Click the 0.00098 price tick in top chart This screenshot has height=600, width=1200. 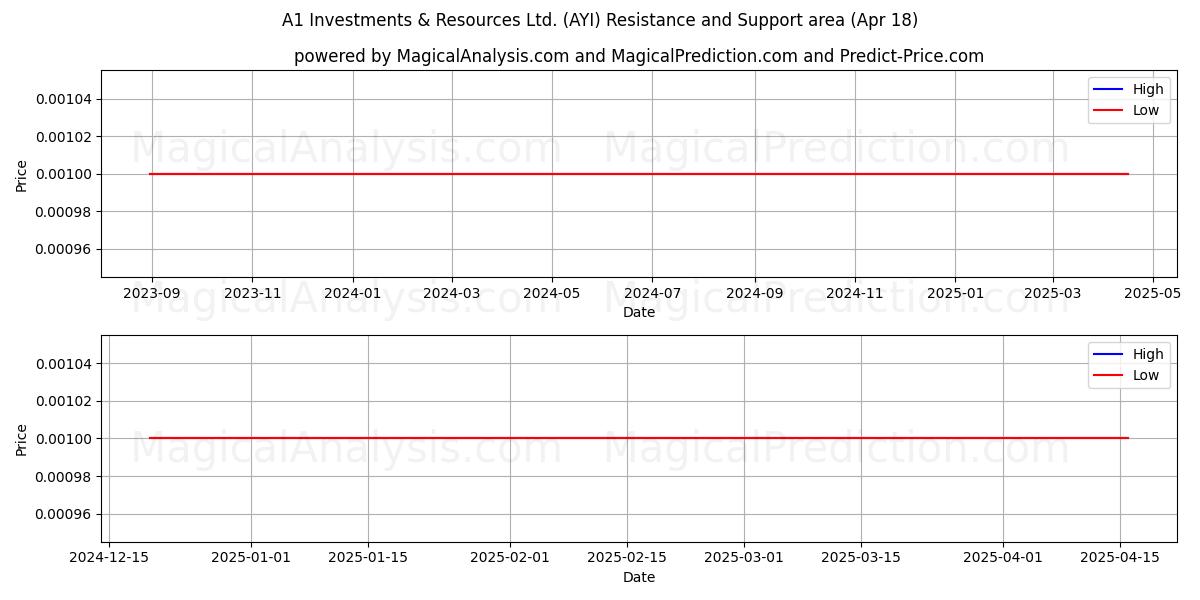(64, 212)
